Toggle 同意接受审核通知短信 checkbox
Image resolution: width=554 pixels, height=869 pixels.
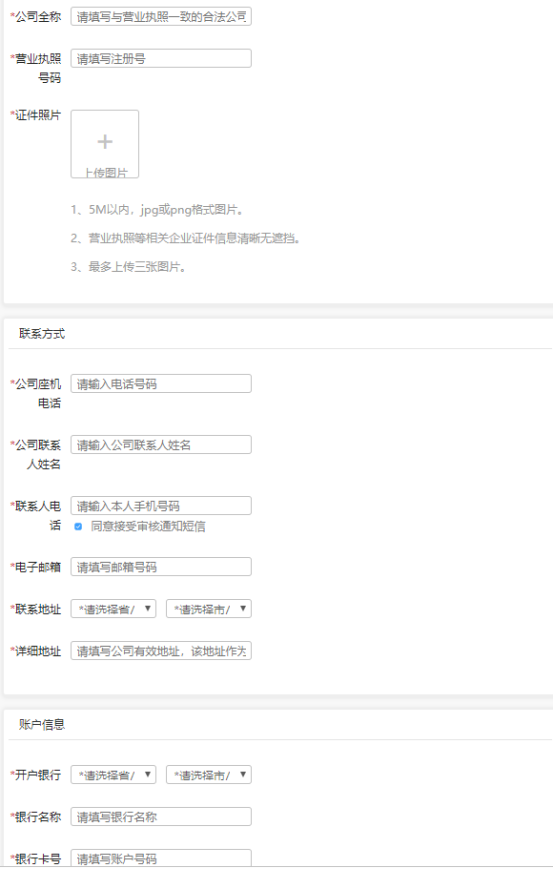[x=78, y=526]
